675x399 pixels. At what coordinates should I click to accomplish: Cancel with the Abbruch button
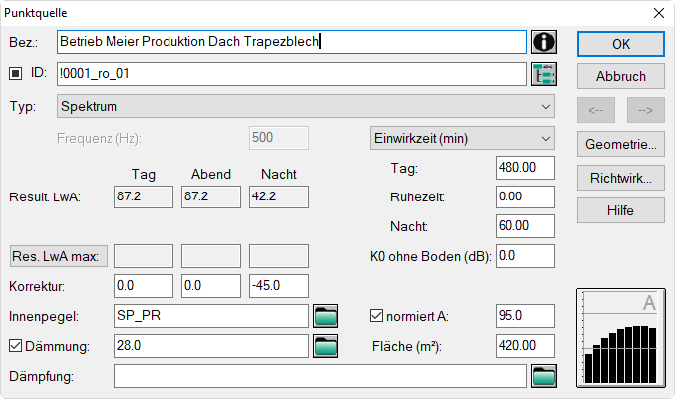pyautogui.click(x=621, y=76)
